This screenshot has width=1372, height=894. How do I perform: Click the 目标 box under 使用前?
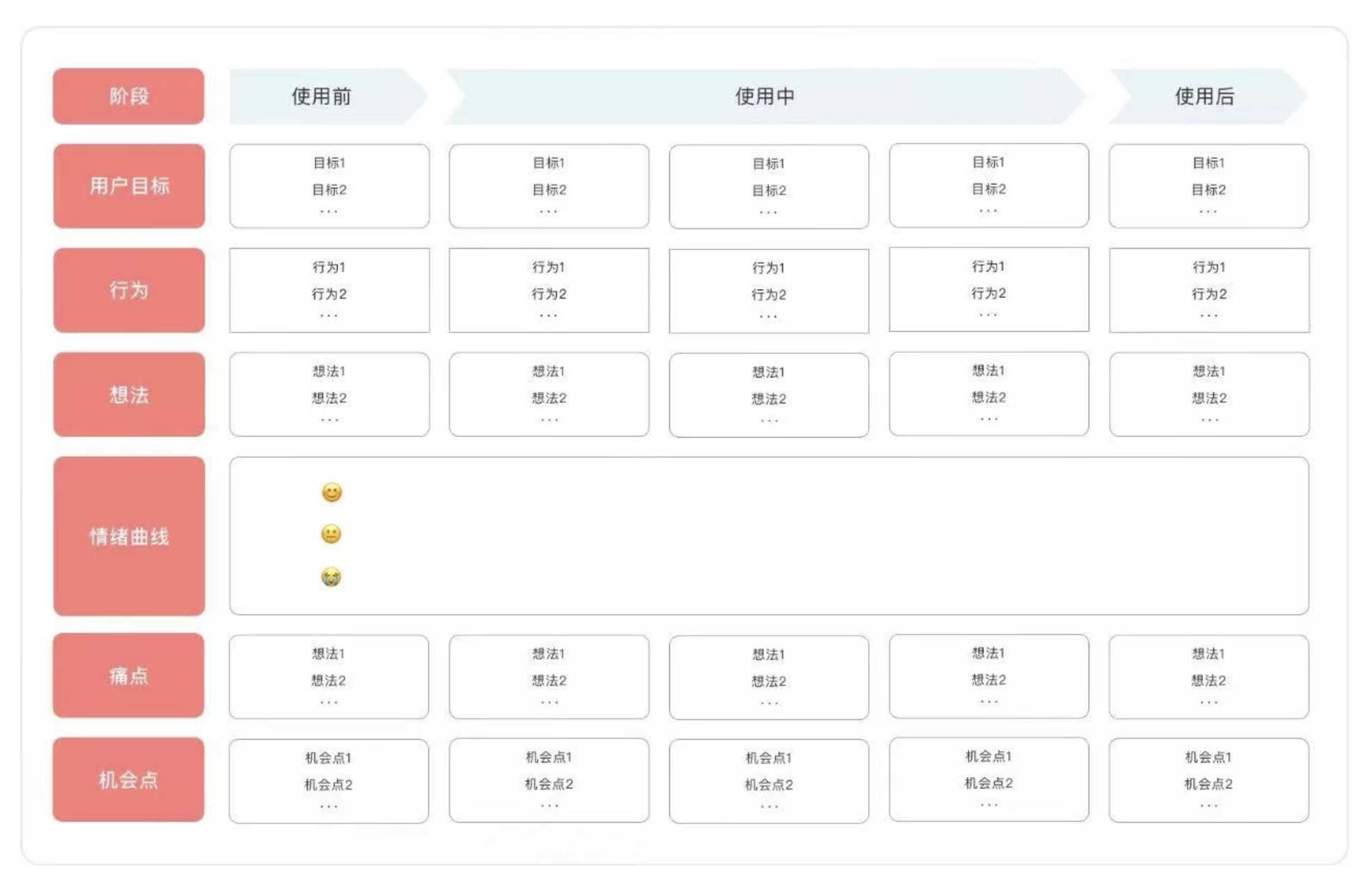329,186
